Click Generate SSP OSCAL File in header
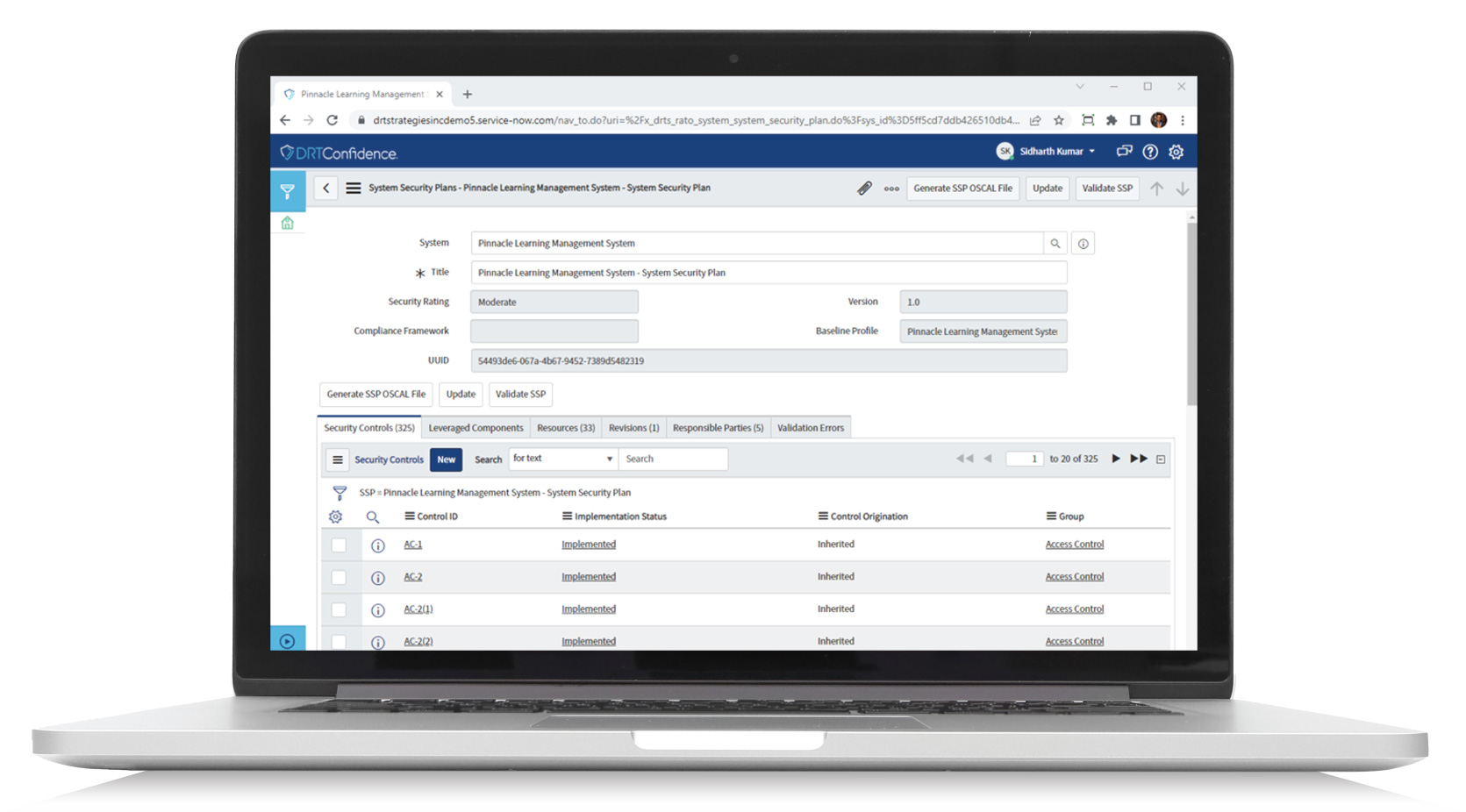Screen dimensions: 1466x812 click(x=962, y=189)
